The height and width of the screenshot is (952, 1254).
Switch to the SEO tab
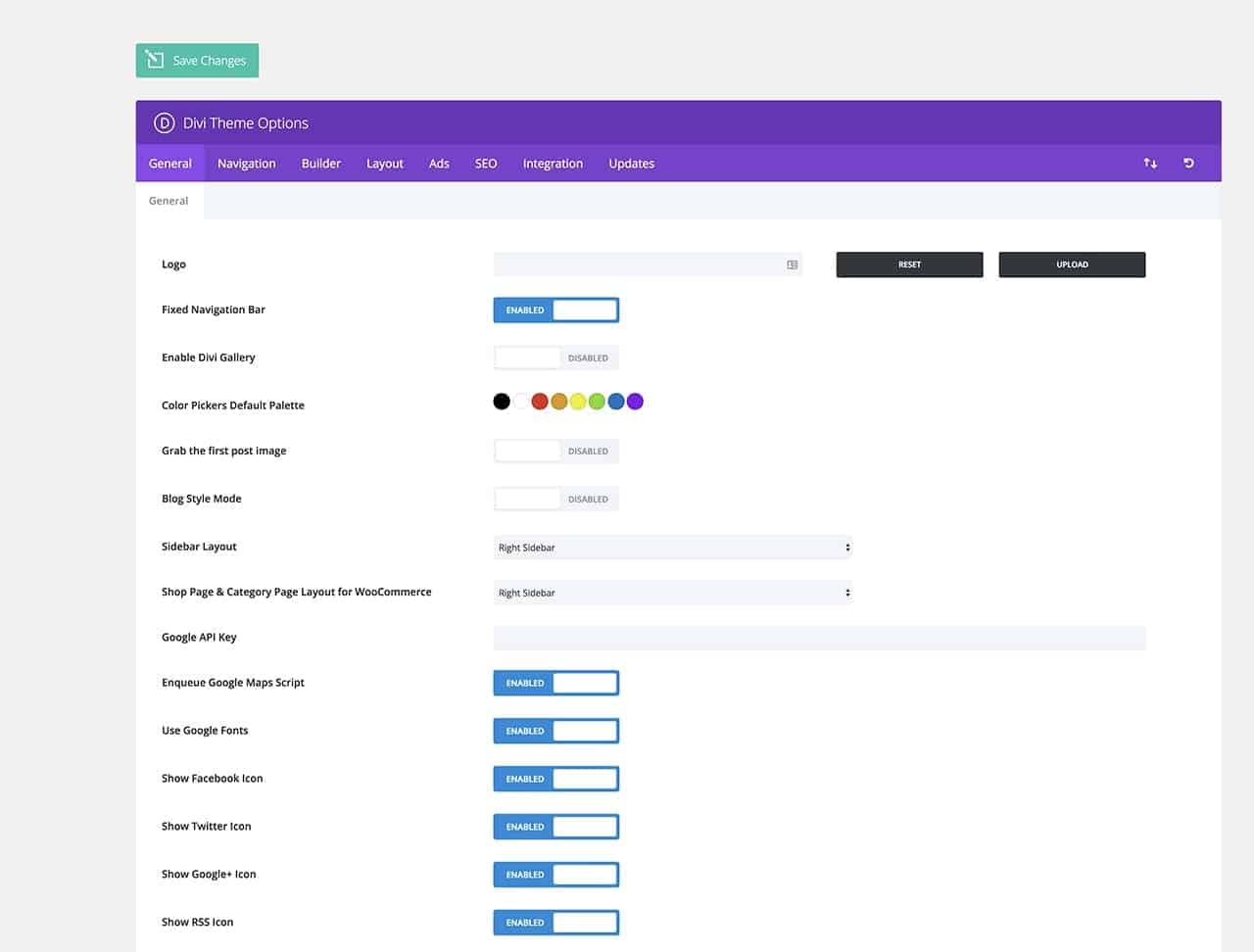(x=486, y=164)
